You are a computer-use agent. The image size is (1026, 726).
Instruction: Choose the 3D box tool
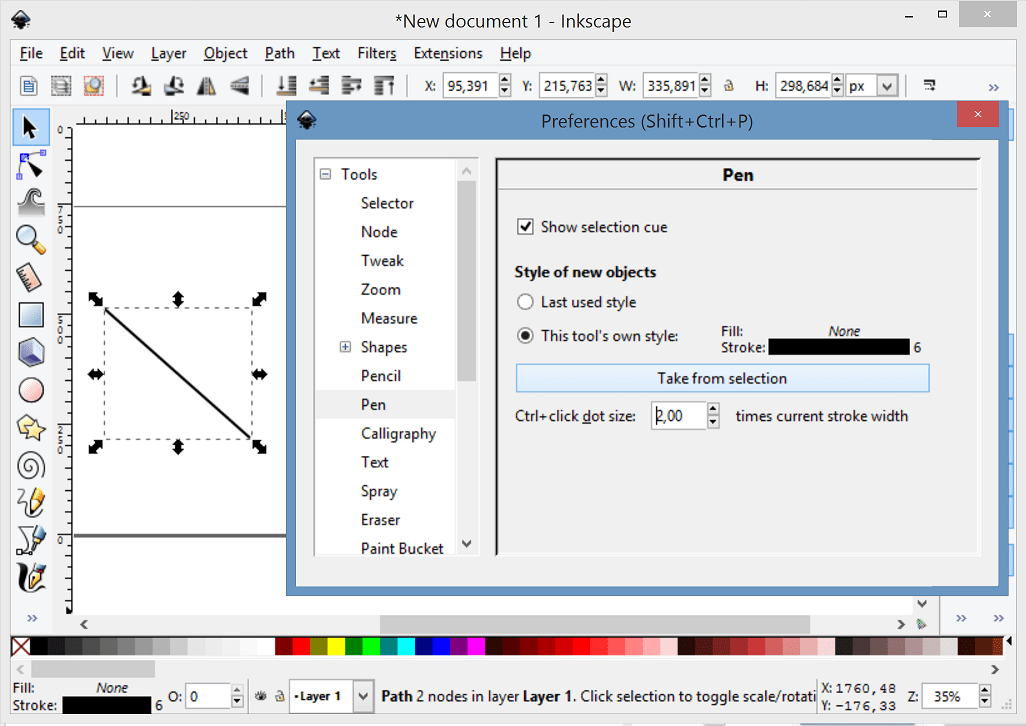[31, 351]
